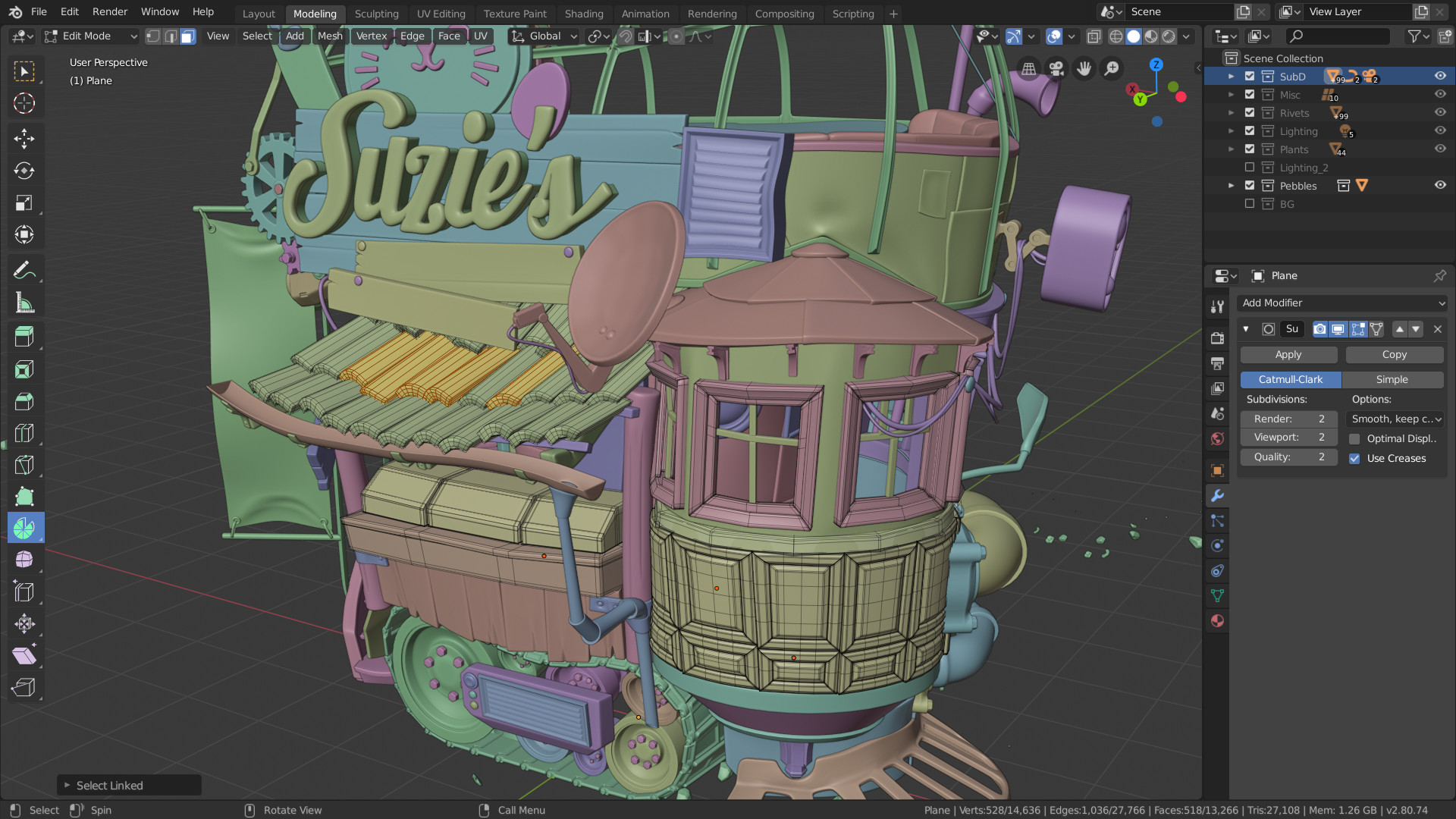This screenshot has width=1456, height=819.
Task: Select the Rotate tool in toolbar
Action: tap(24, 171)
